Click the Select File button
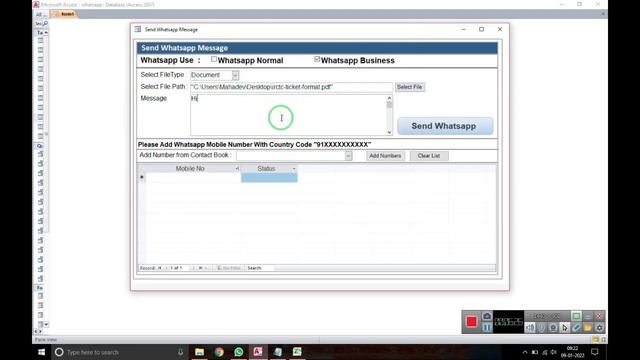640x360 pixels. click(x=409, y=87)
